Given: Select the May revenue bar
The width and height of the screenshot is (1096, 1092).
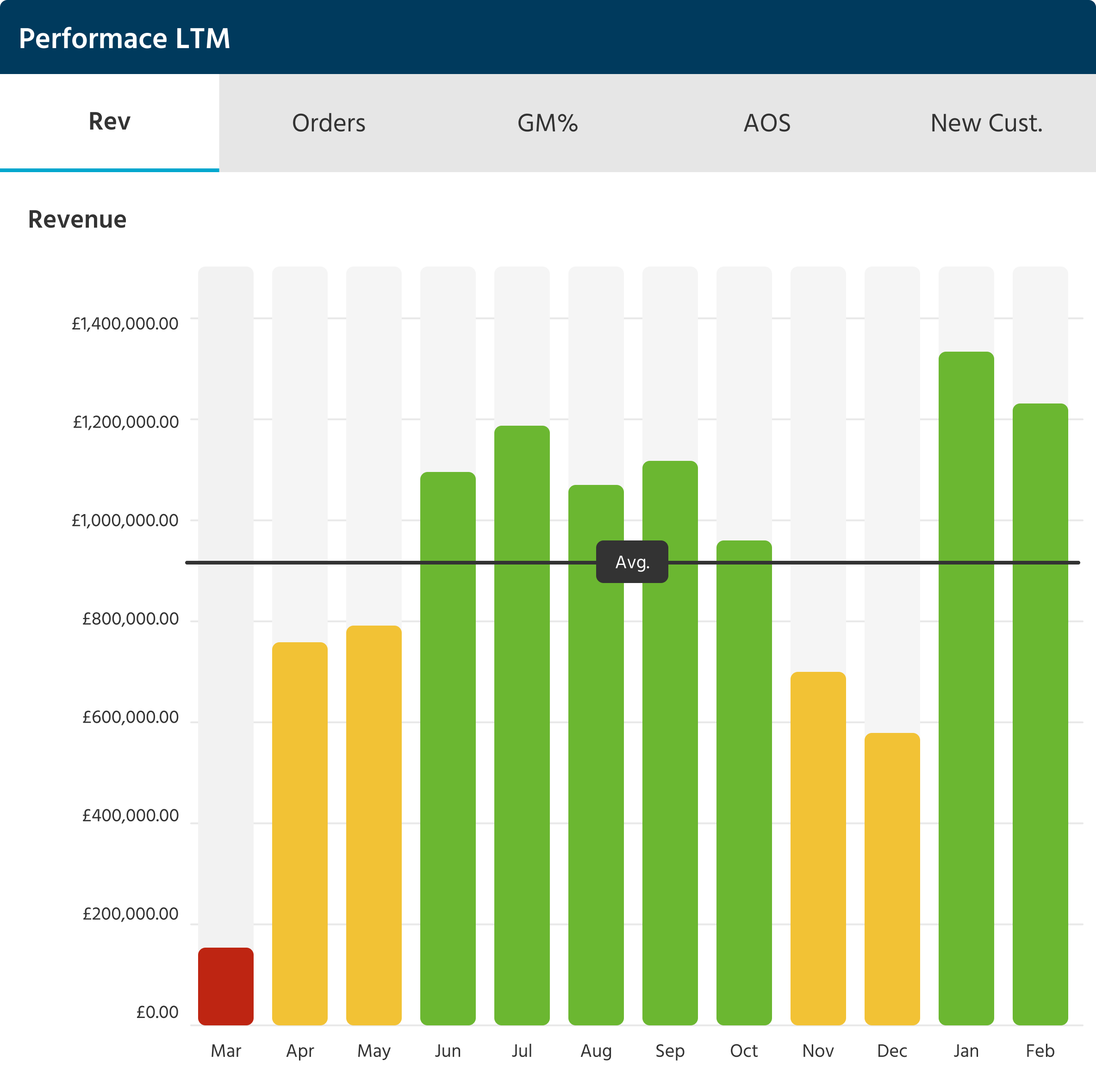Looking at the screenshot, I should (374, 825).
